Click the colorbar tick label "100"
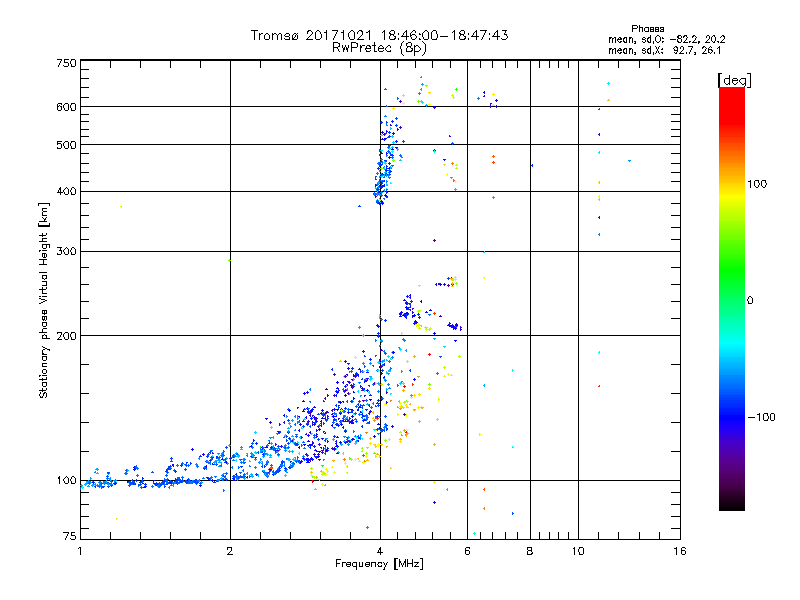The width and height of the screenshot is (800, 600). point(757,184)
